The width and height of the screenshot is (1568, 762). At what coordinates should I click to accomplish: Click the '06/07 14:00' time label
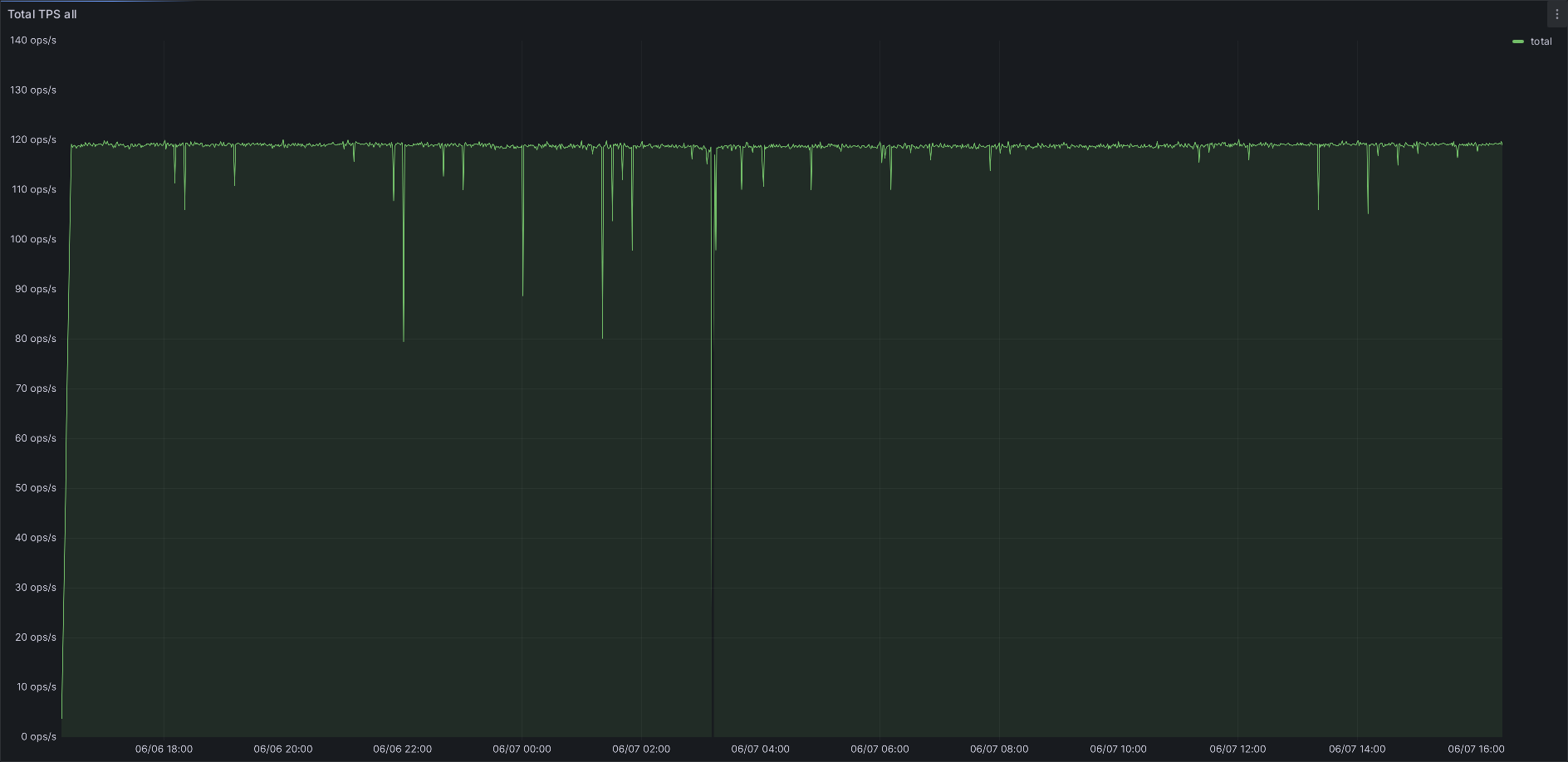[x=1357, y=750]
